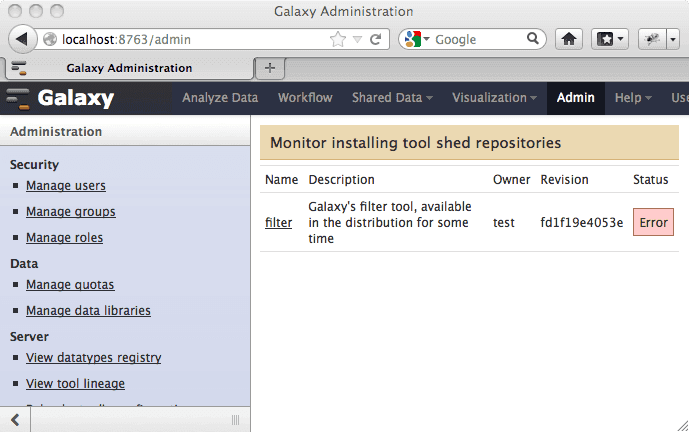Viewport: 689px width, 432px height.
Task: Select the Admin tab in the masthead
Action: pos(575,98)
